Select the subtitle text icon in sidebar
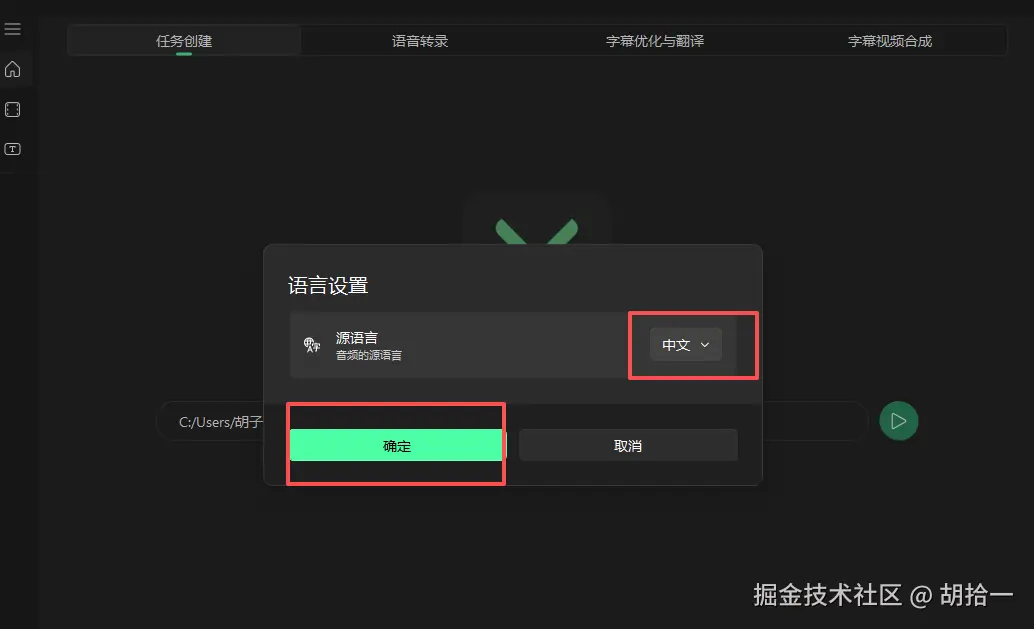This screenshot has height=629, width=1034. [x=13, y=149]
